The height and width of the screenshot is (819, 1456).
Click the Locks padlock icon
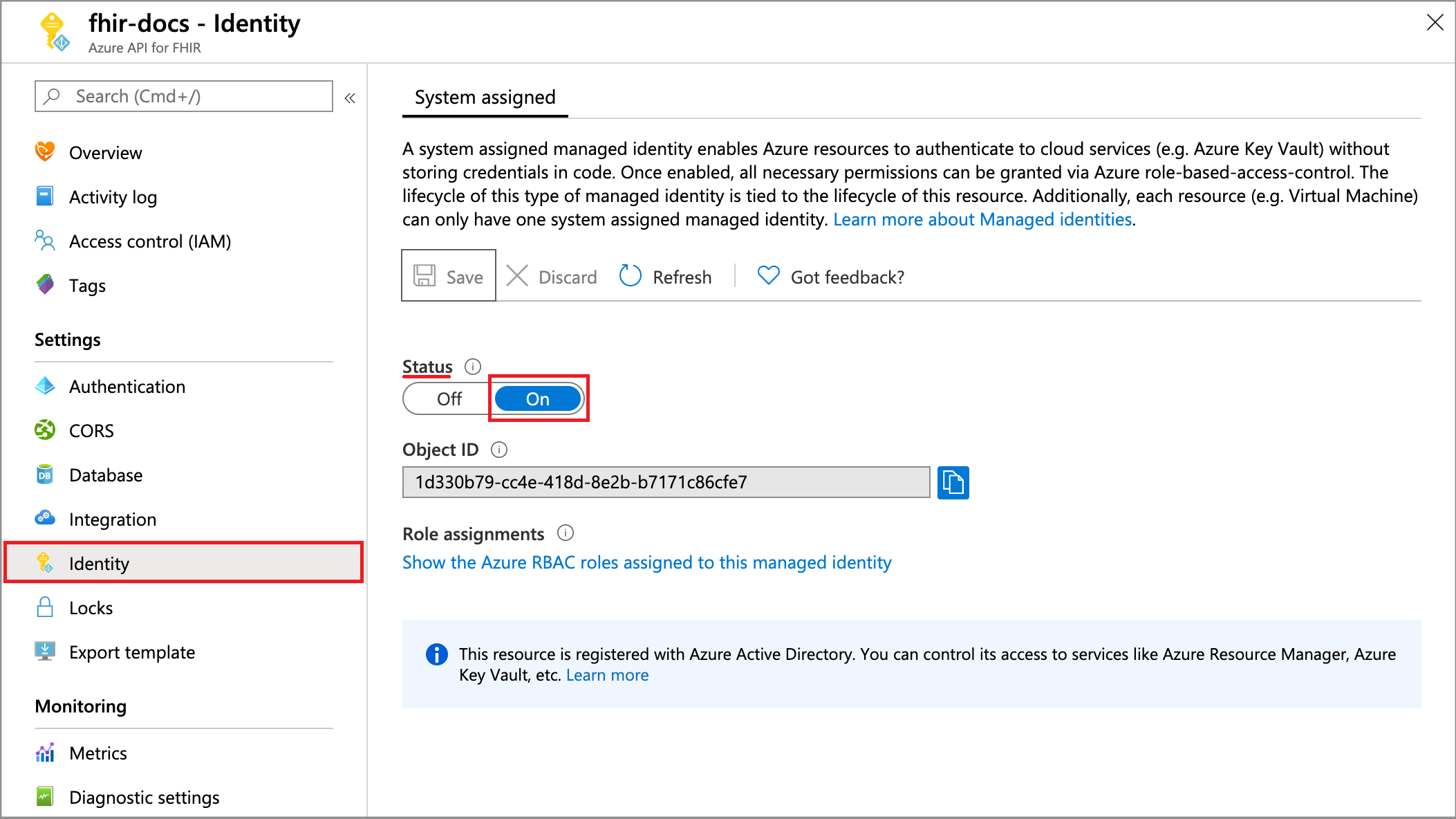[x=45, y=607]
